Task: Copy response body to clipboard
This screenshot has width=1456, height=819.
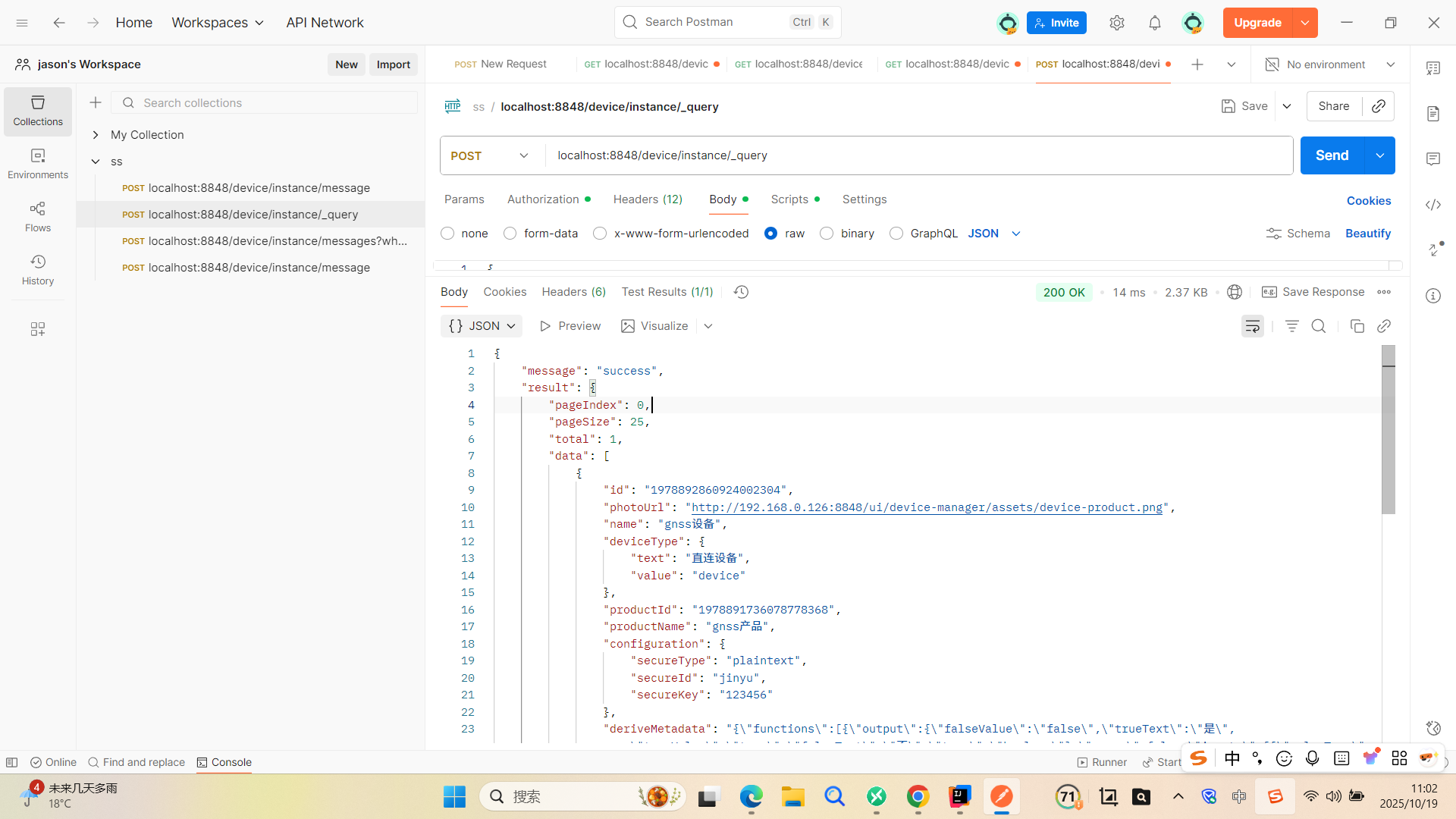Action: (x=1357, y=326)
